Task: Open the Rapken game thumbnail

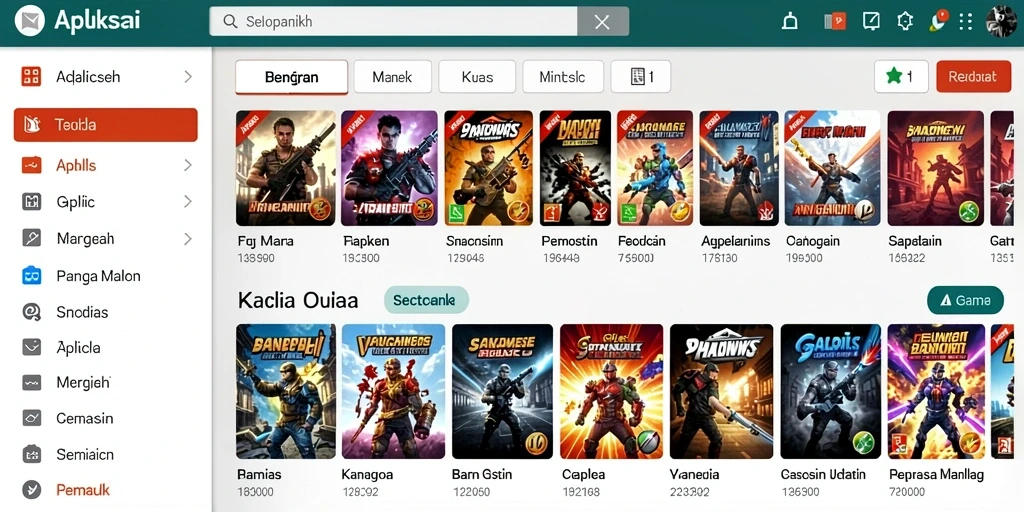Action: [389, 168]
